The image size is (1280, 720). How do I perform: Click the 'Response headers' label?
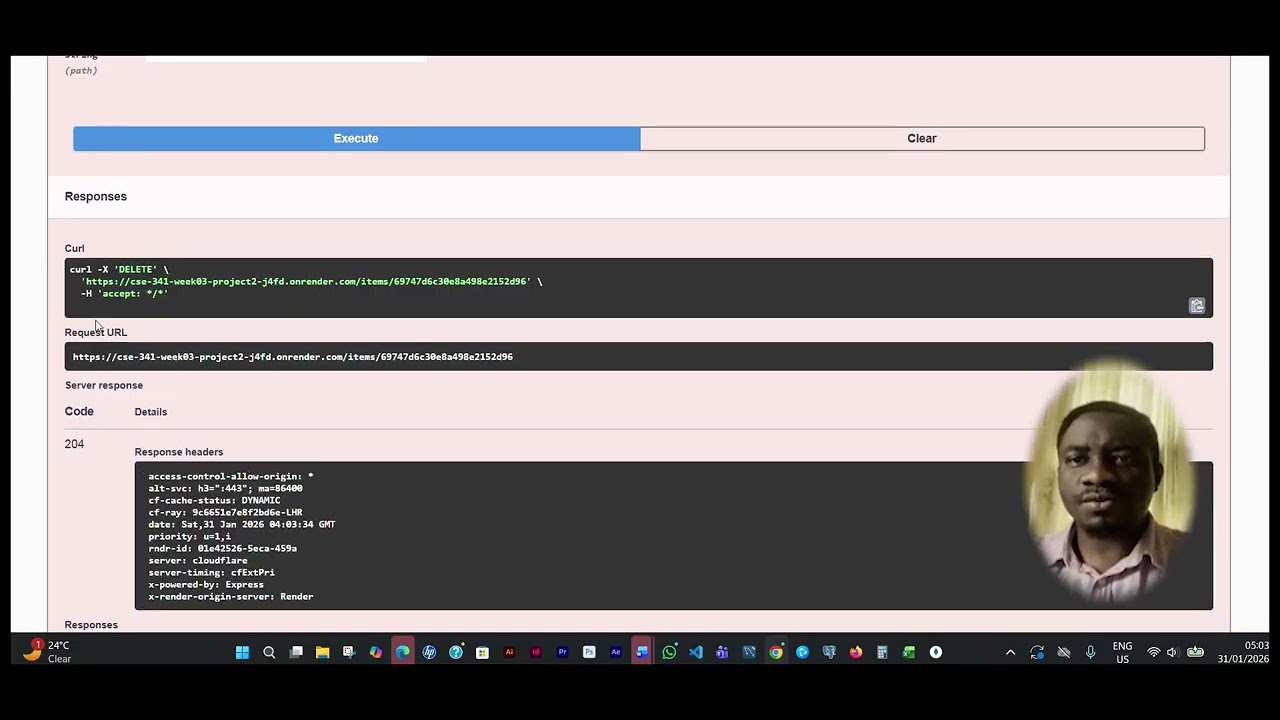click(179, 452)
